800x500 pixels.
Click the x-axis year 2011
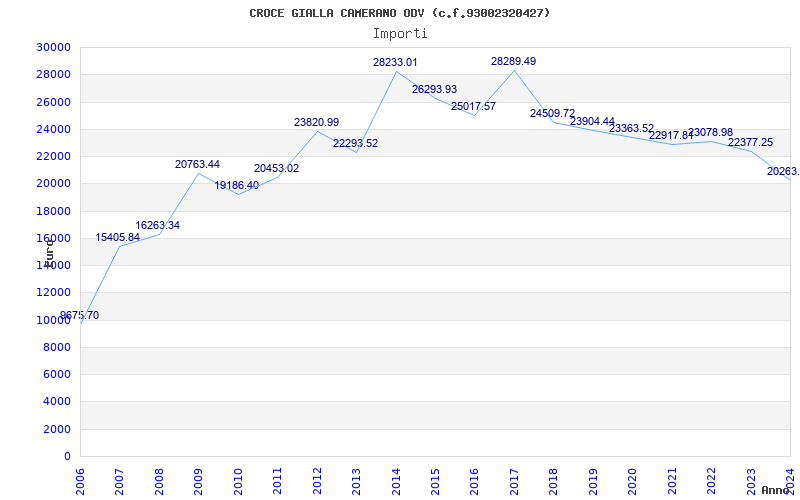click(278, 481)
